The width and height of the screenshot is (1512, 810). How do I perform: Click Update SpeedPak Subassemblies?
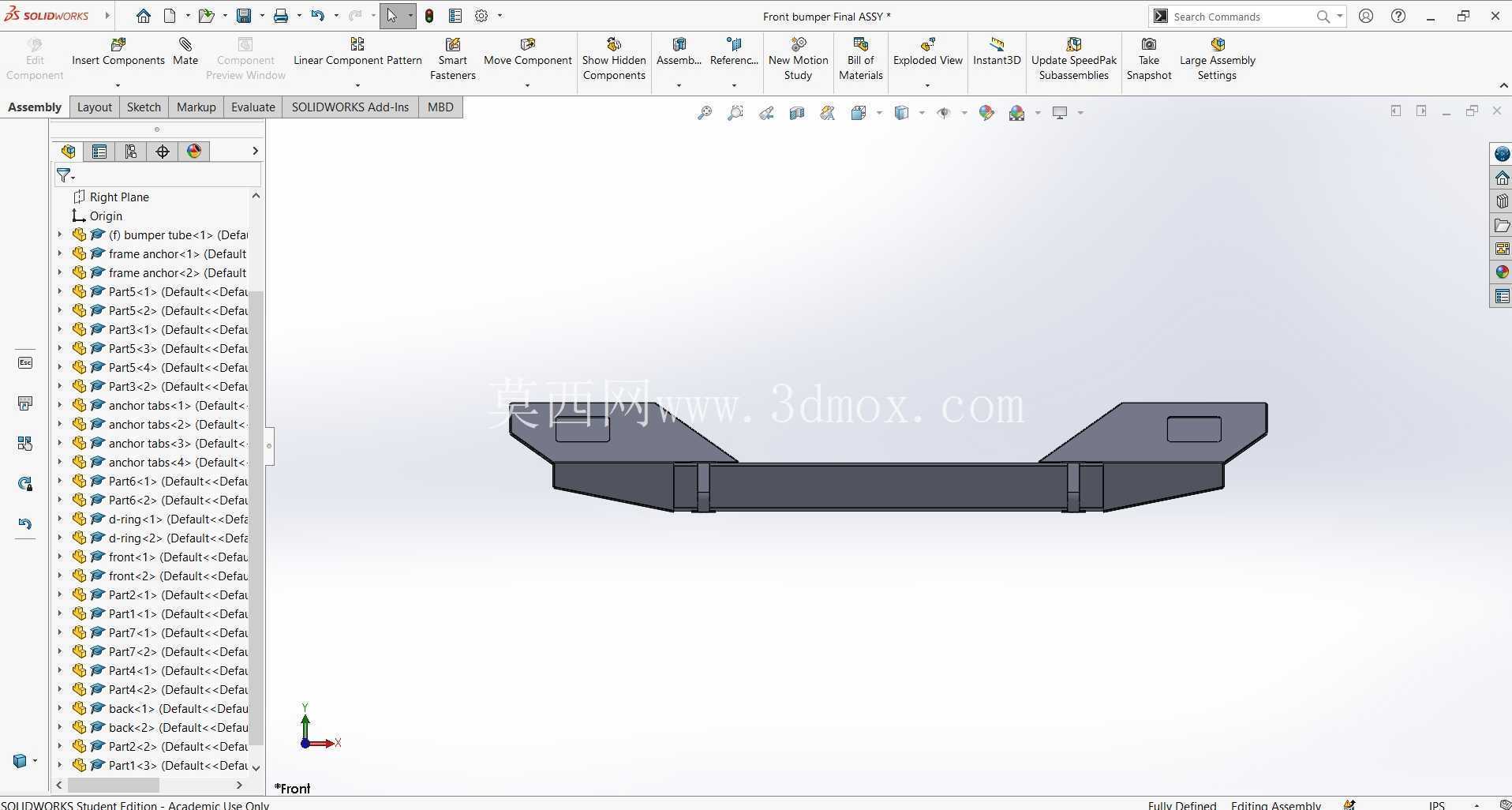tap(1073, 59)
